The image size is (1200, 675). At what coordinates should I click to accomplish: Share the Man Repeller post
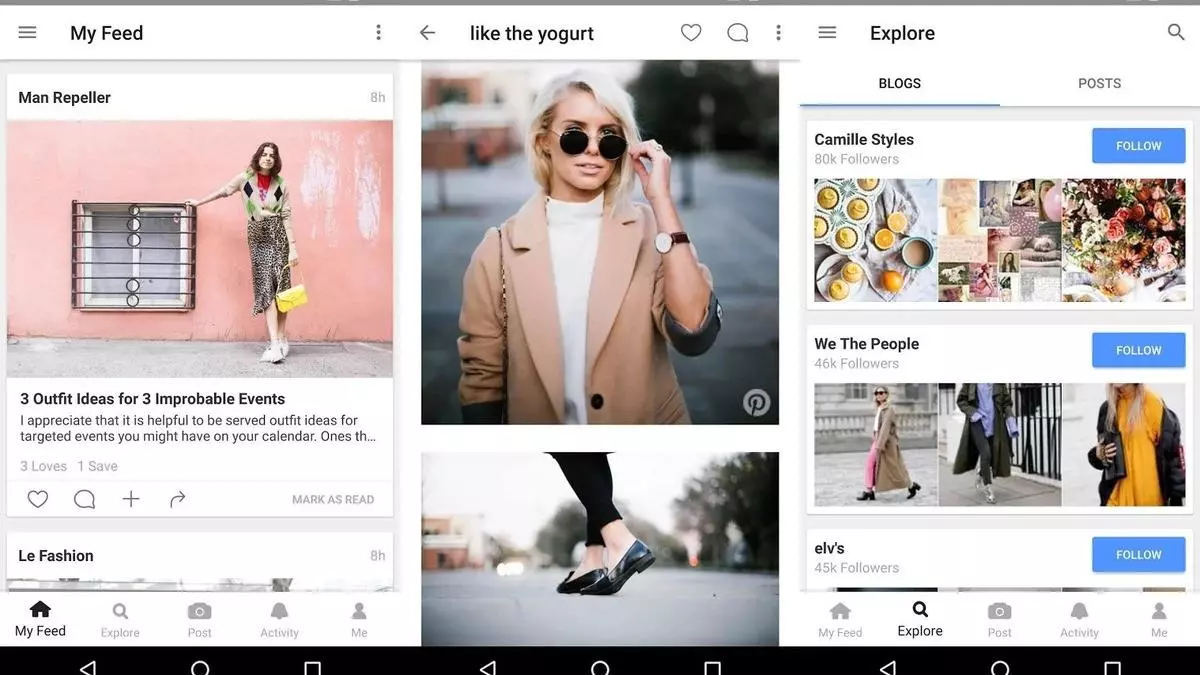(x=177, y=499)
